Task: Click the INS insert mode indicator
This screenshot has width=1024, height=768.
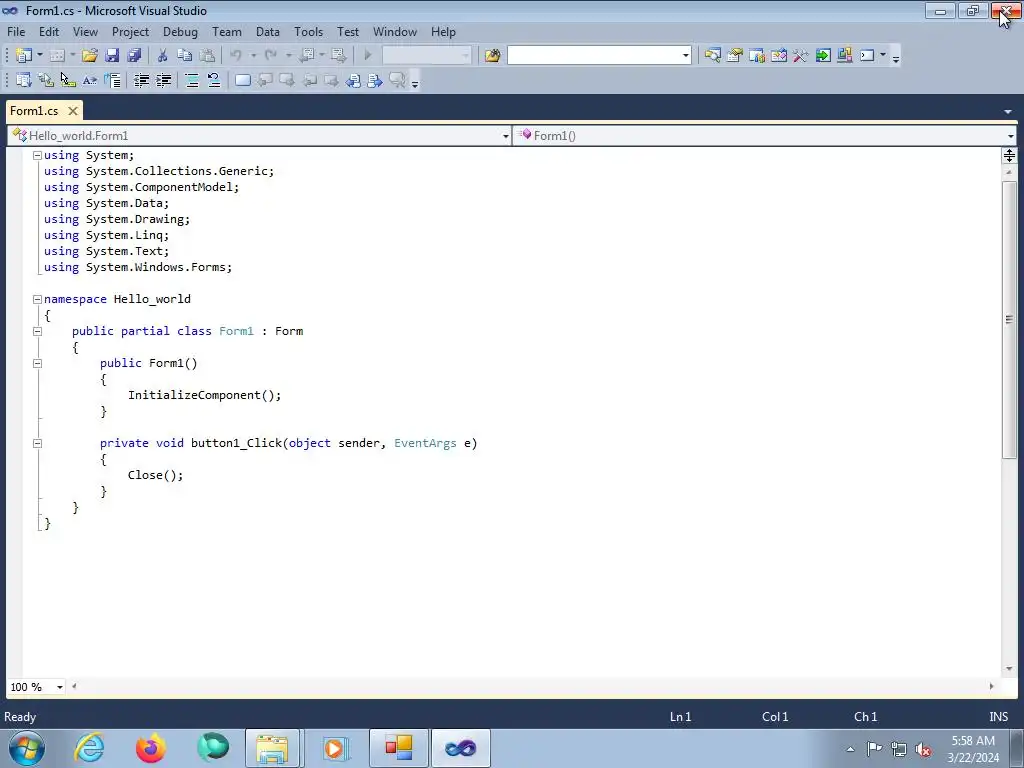Action: pyautogui.click(x=999, y=716)
